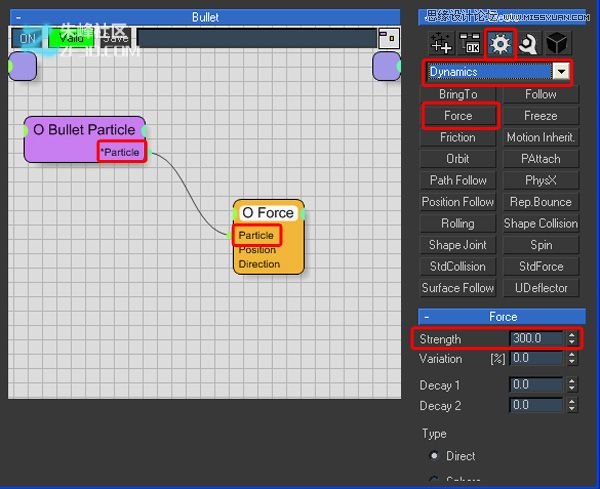Click the right purple output connector block
This screenshot has width=600, height=489.
(386, 66)
